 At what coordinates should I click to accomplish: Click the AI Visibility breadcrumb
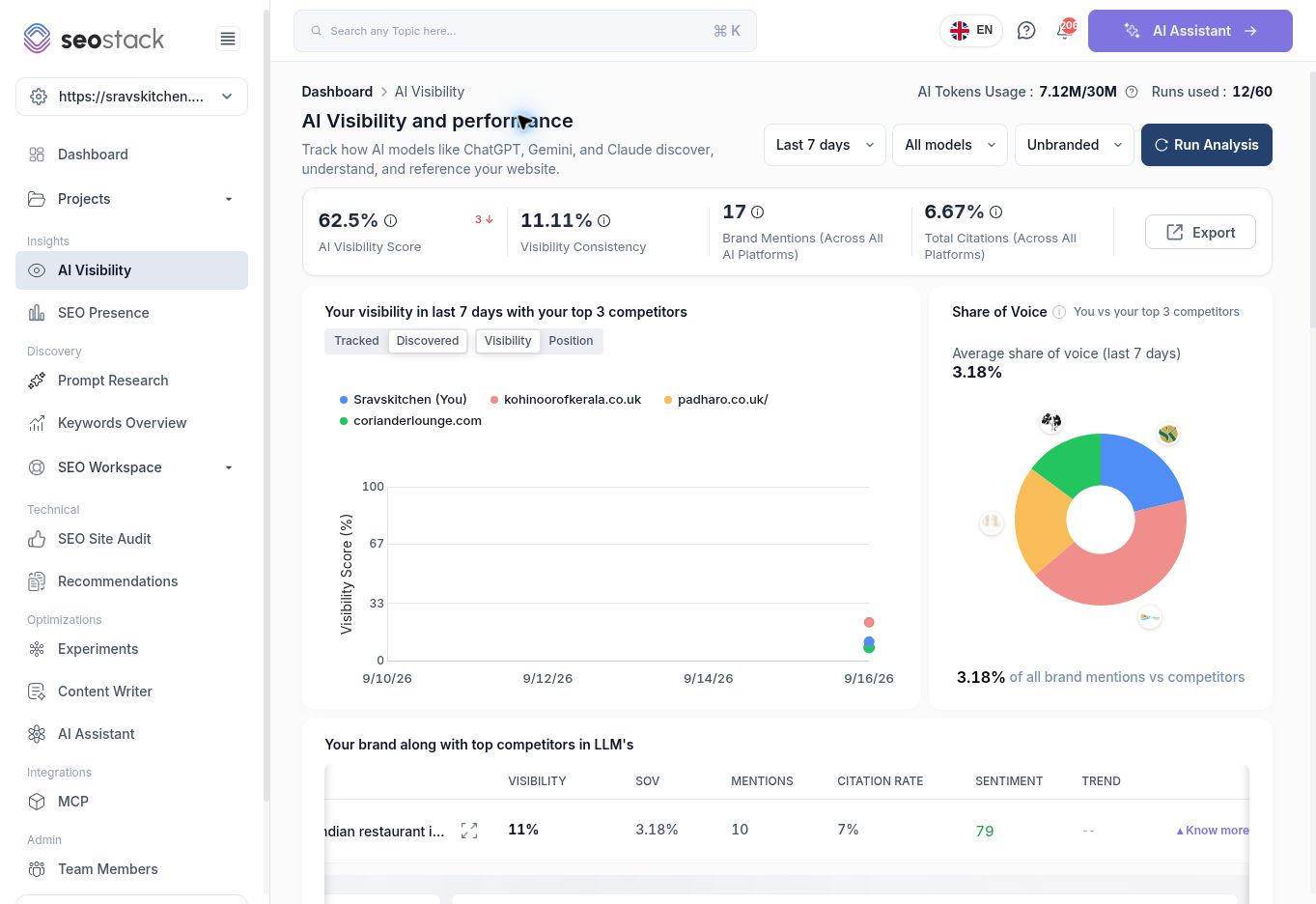point(430,92)
